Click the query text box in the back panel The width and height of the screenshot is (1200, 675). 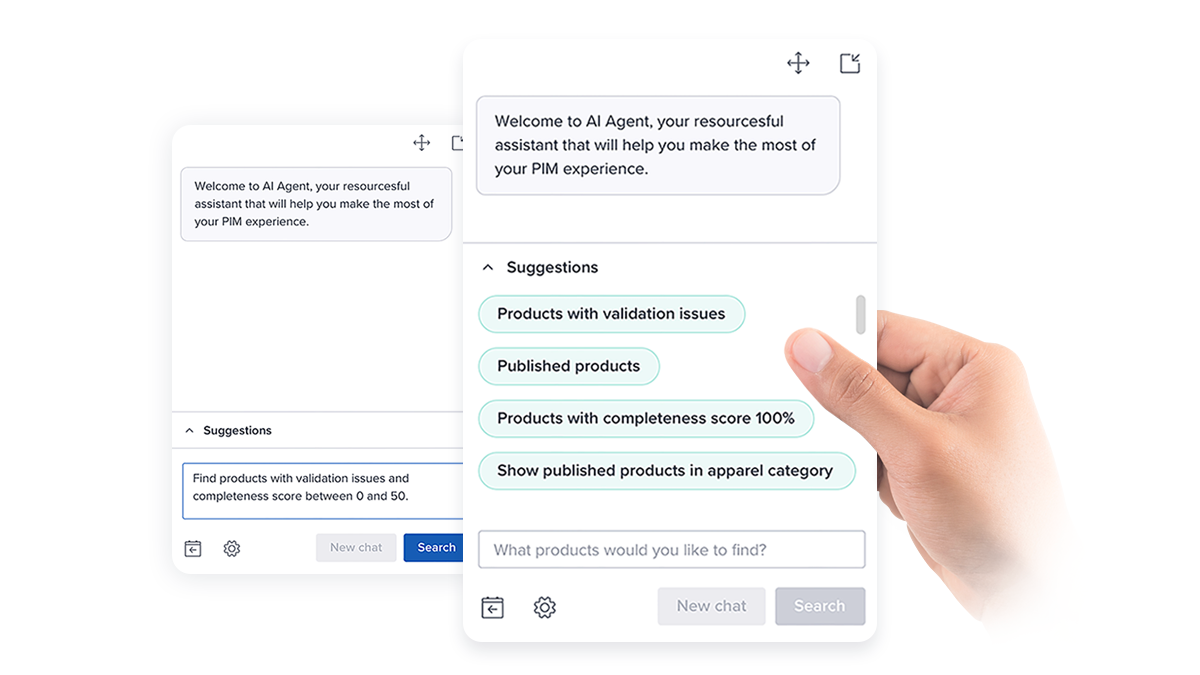tap(322, 490)
